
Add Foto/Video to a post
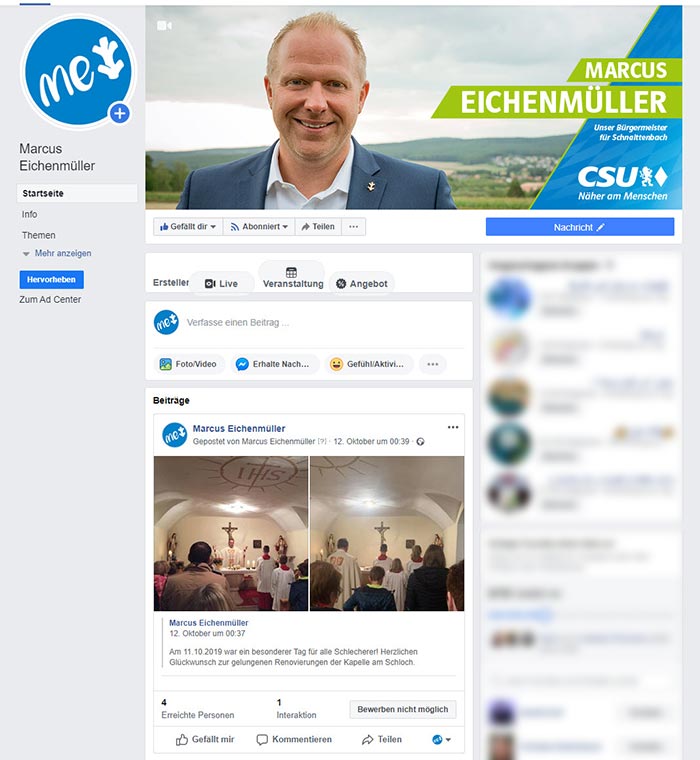(189, 364)
